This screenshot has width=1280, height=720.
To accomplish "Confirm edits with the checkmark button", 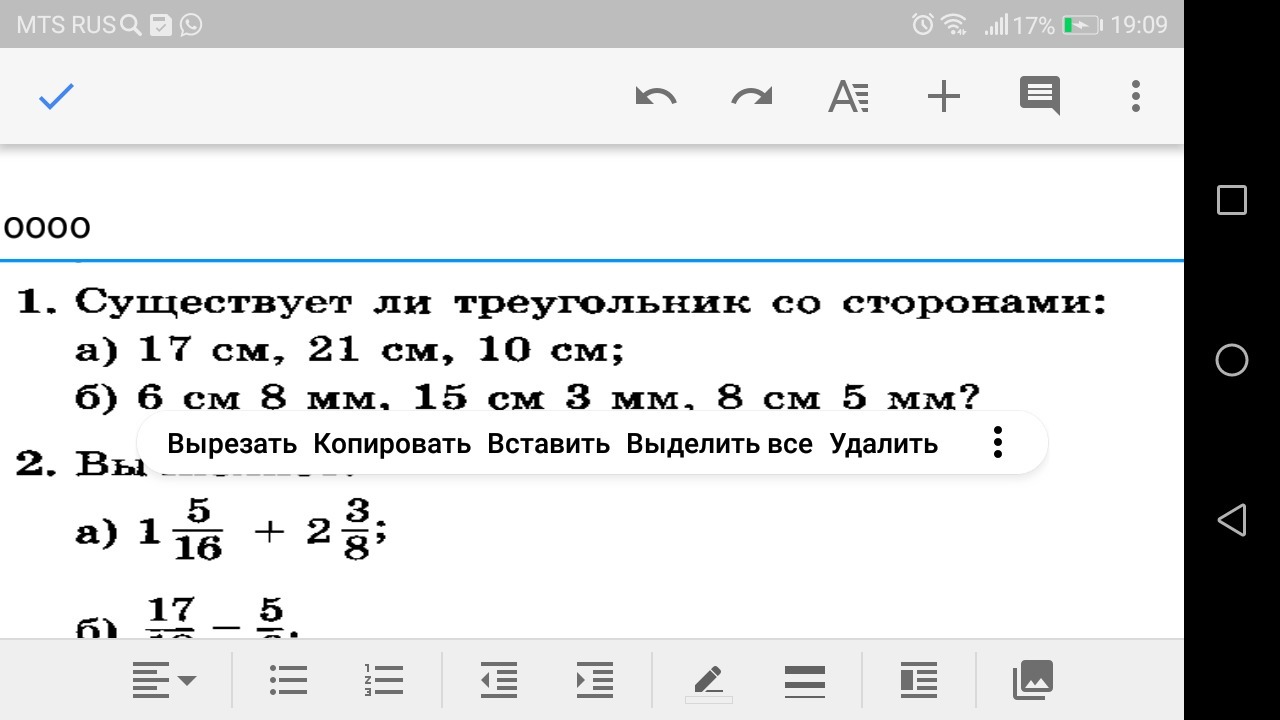I will [56, 96].
